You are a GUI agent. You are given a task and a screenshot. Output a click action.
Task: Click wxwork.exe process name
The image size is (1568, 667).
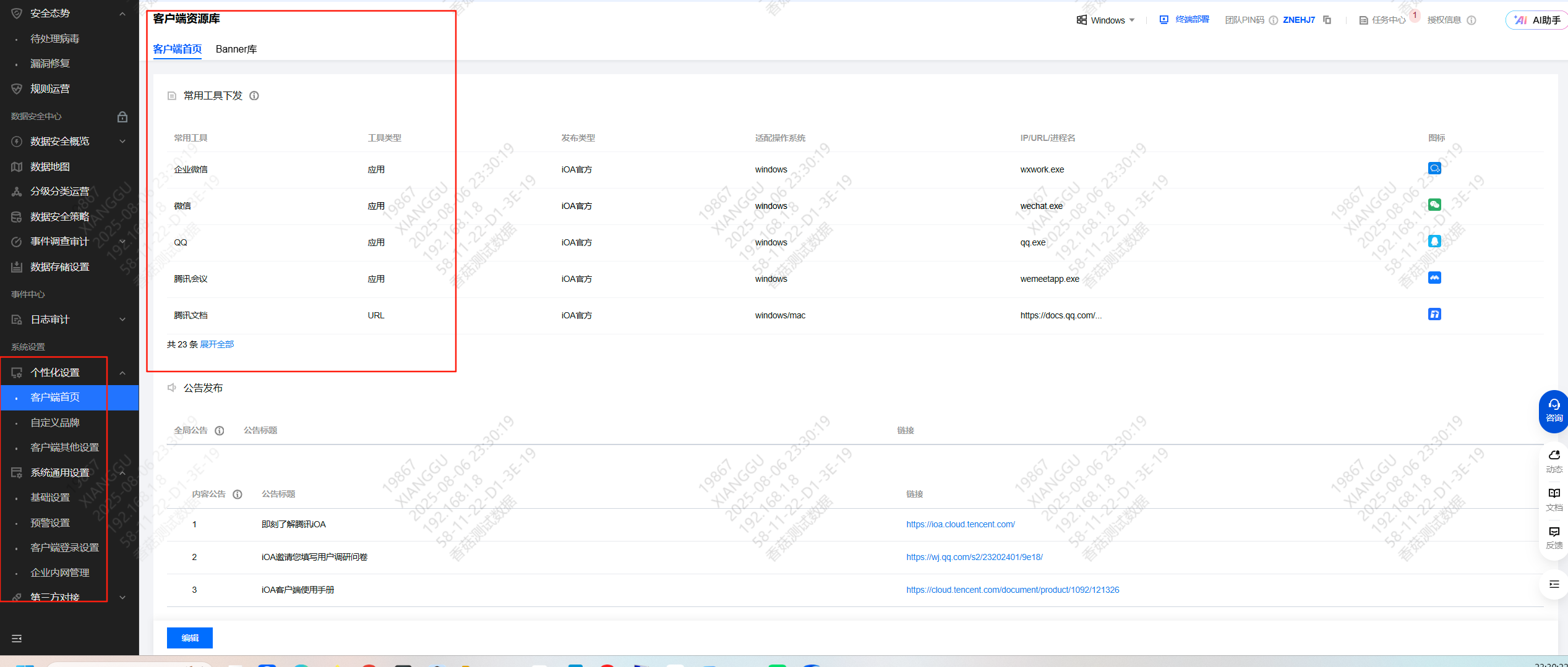point(1042,169)
